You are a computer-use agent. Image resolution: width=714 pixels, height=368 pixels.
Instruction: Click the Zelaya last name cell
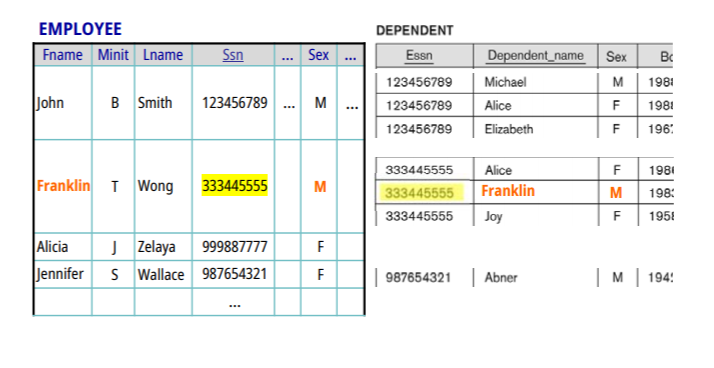pos(157,247)
